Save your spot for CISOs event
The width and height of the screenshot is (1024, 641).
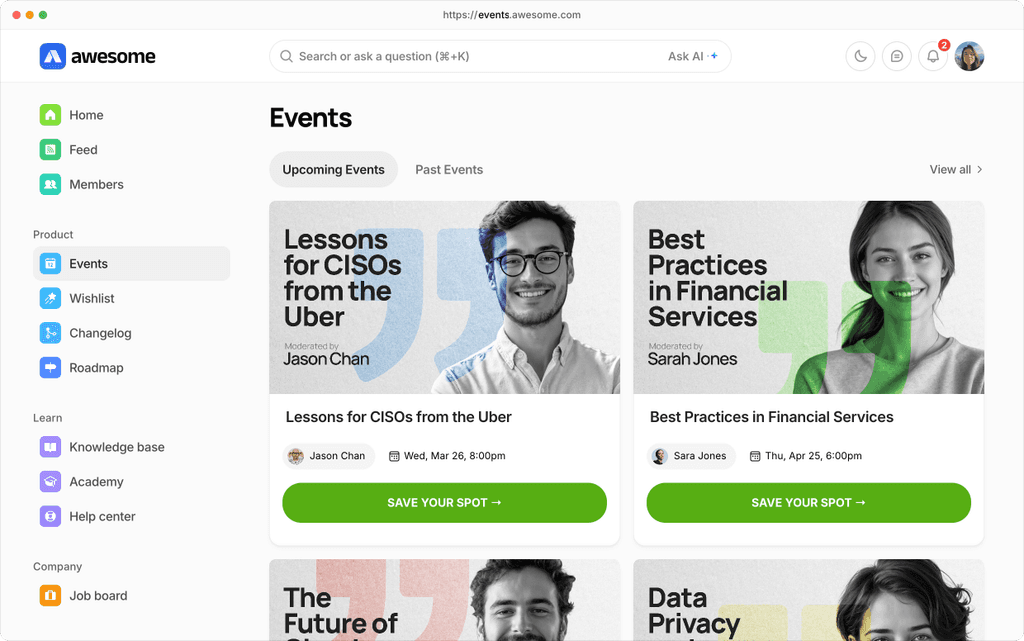pos(444,503)
